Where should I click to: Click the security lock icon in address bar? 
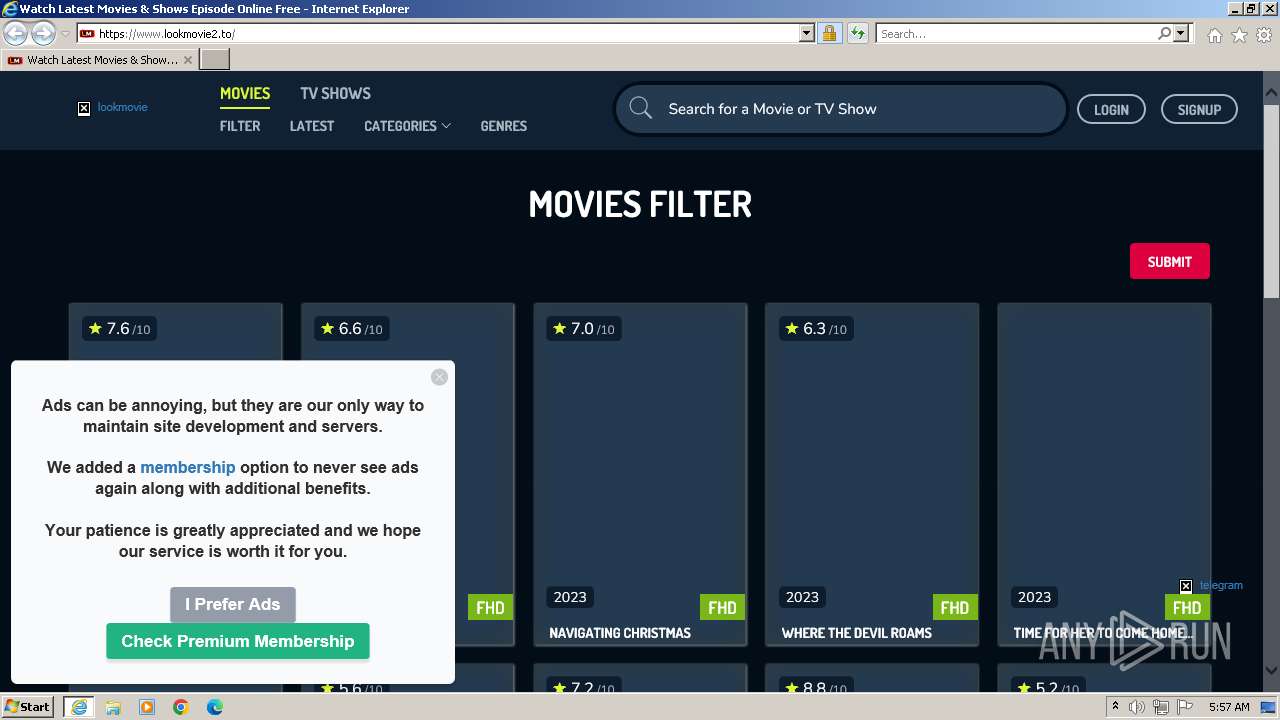(829, 33)
